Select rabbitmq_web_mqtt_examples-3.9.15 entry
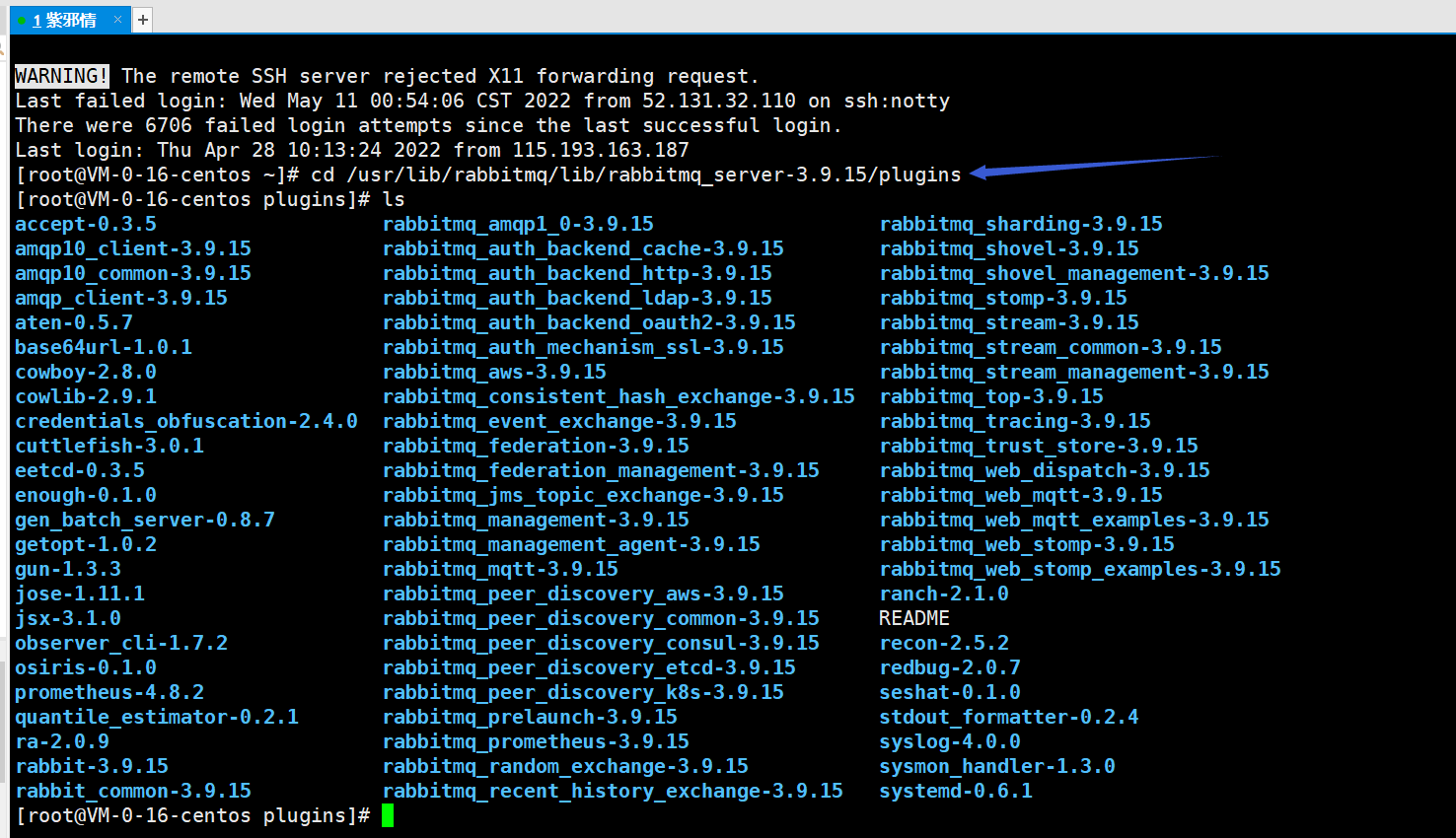The image size is (1456, 838). coord(1074,520)
